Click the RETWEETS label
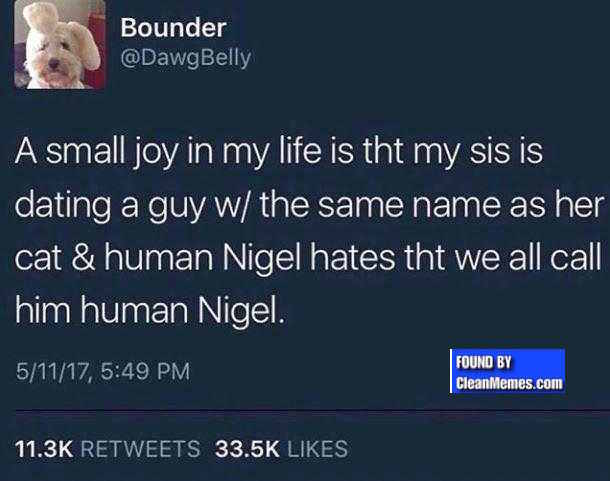The width and height of the screenshot is (610, 481). (x=140, y=449)
